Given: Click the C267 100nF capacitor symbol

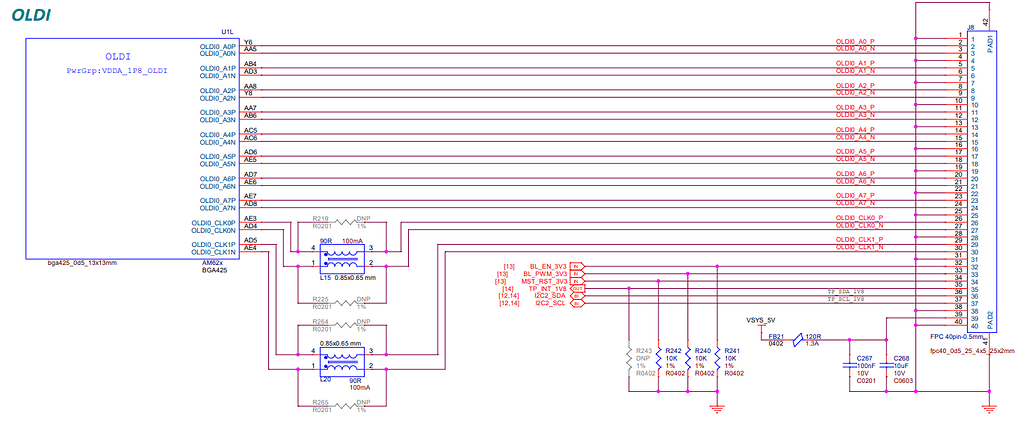Looking at the screenshot, I should (x=849, y=364).
